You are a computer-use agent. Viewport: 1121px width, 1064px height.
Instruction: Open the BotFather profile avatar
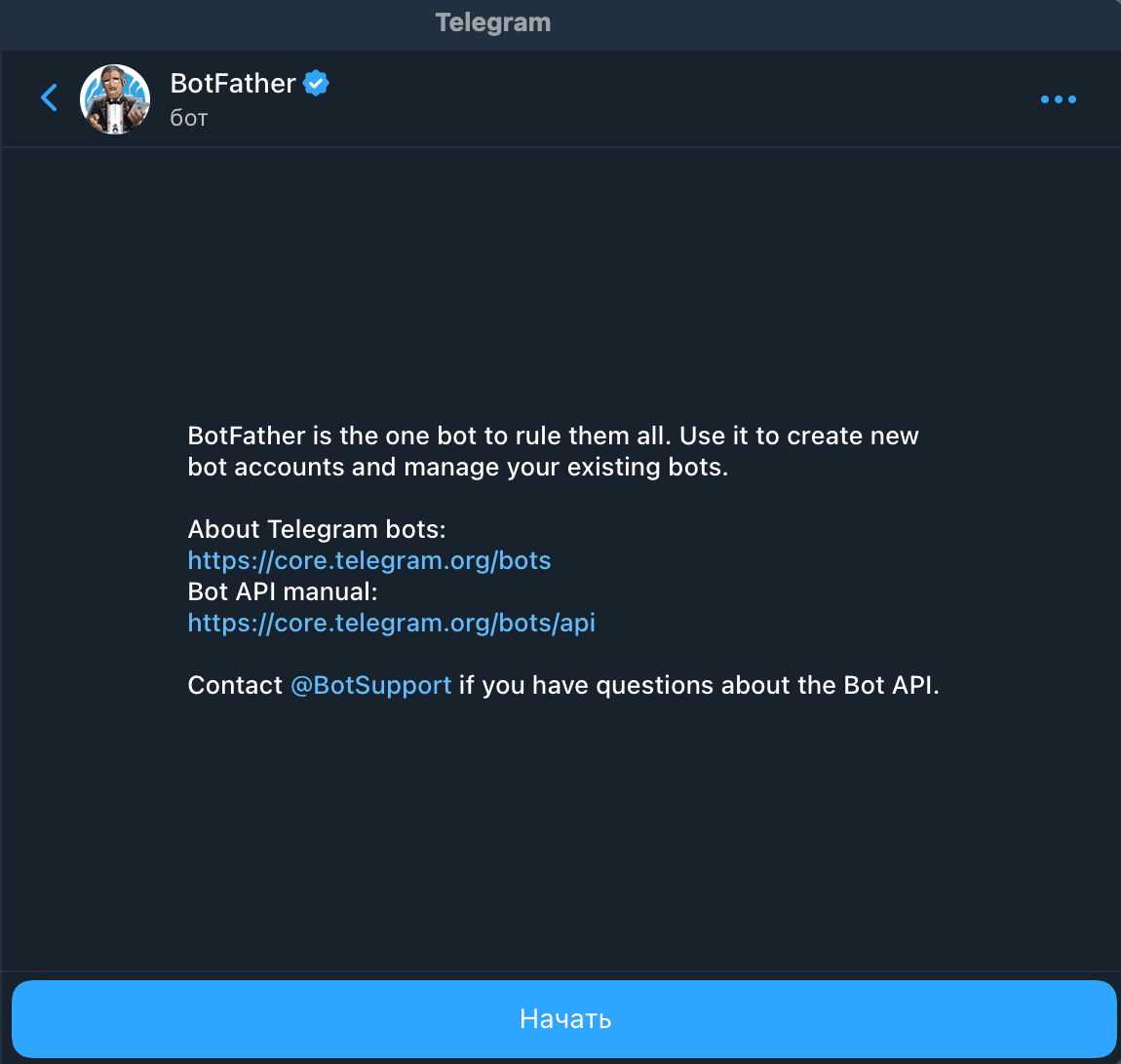tap(115, 98)
